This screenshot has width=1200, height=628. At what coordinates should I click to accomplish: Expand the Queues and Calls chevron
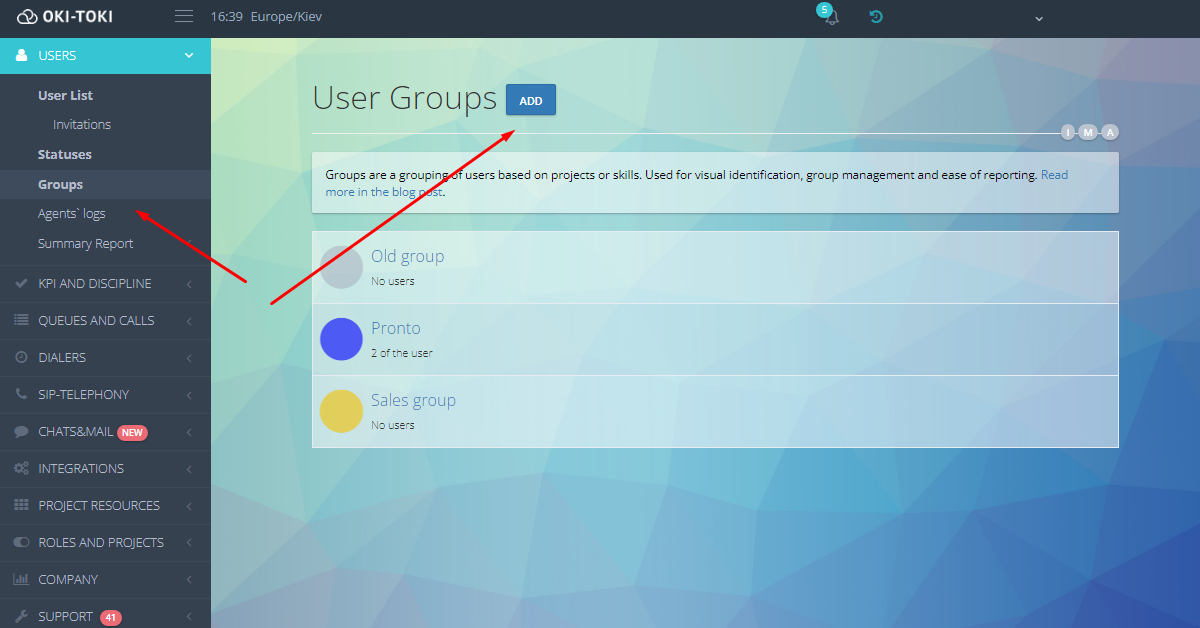pyautogui.click(x=189, y=321)
